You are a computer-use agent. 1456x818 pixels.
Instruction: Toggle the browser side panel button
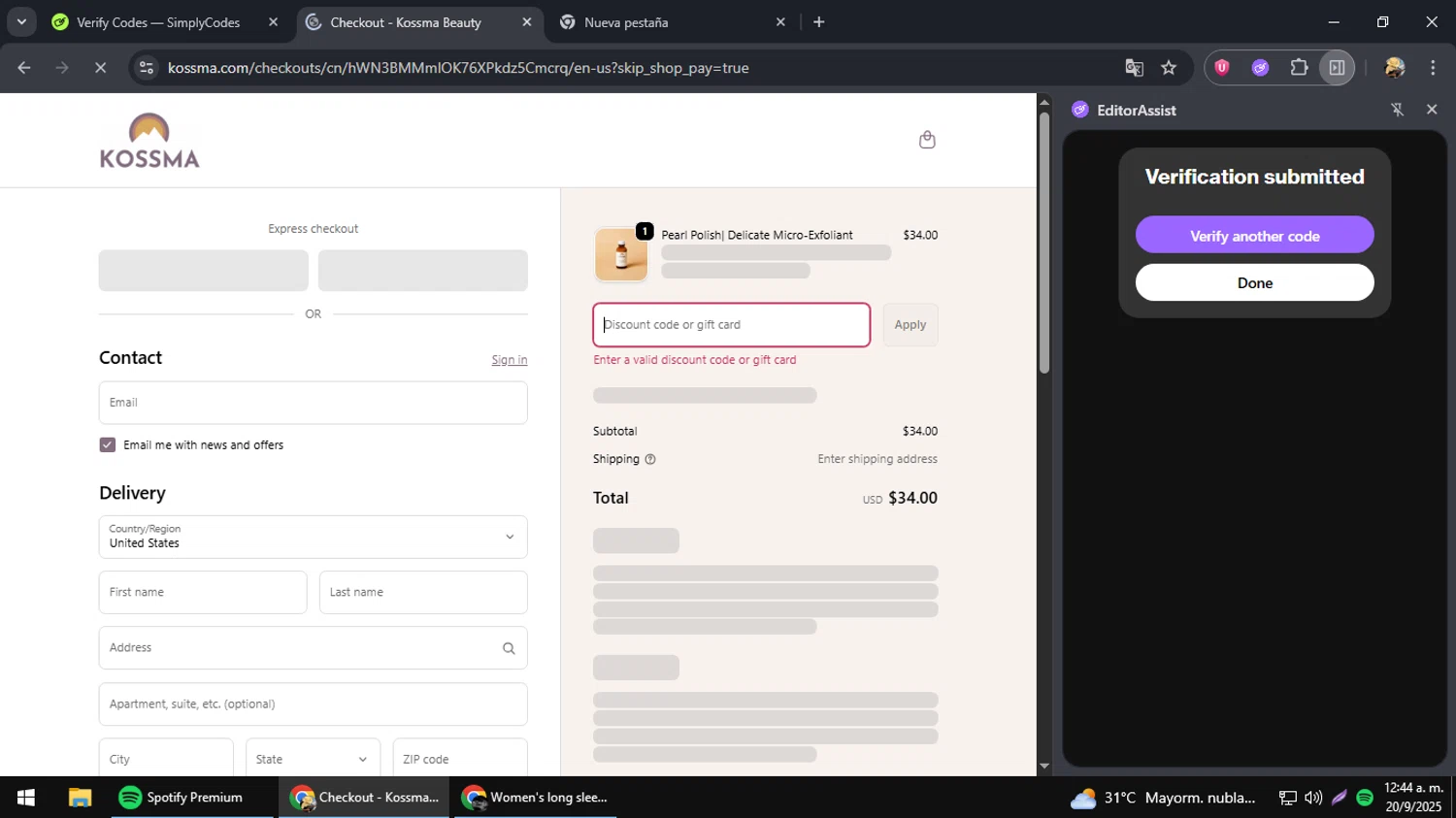tap(1337, 68)
